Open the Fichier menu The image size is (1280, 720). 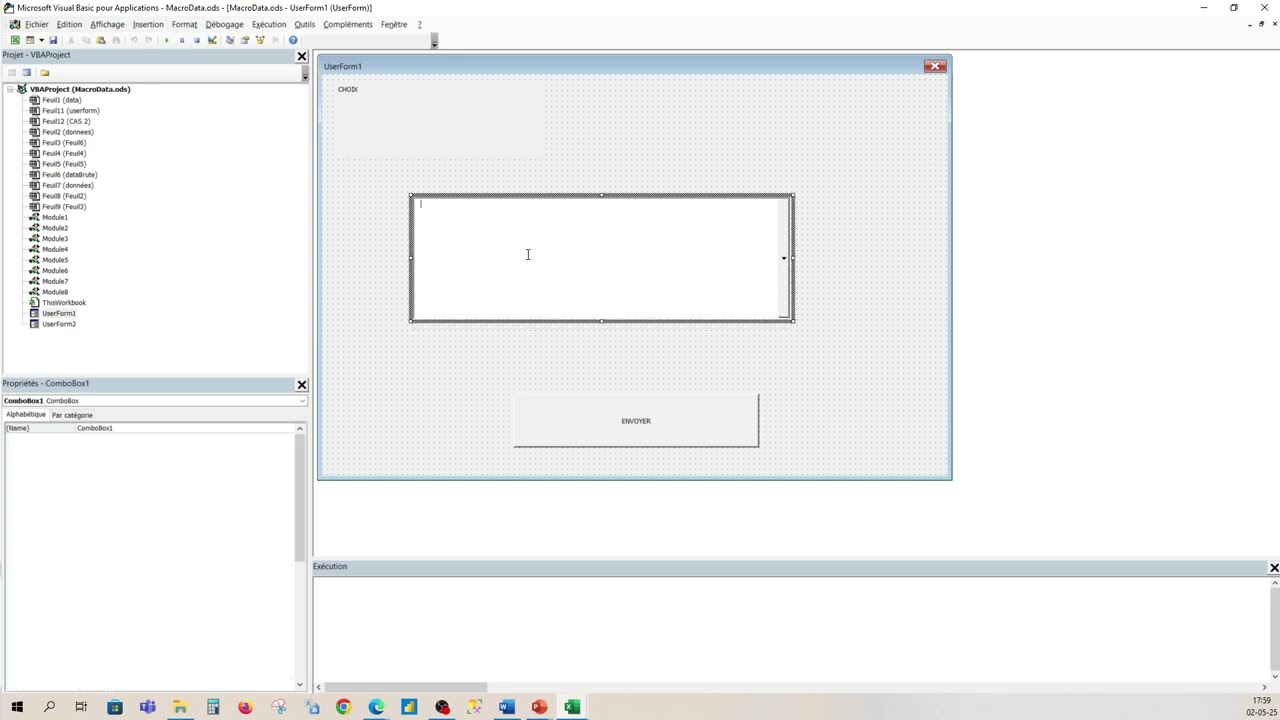point(36,24)
